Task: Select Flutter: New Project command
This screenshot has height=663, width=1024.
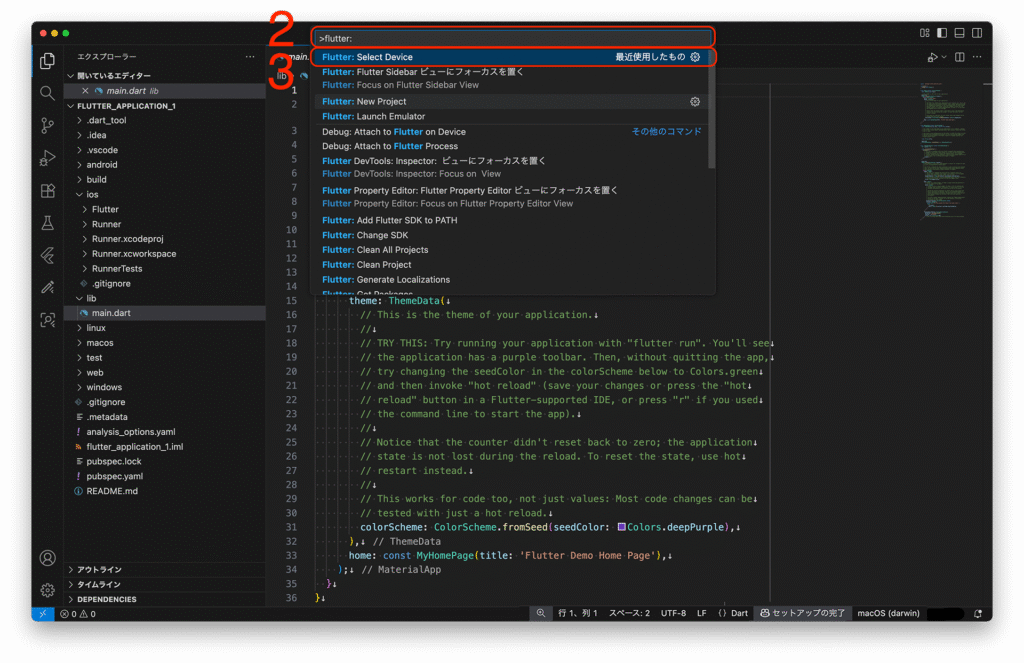Action: (380, 102)
